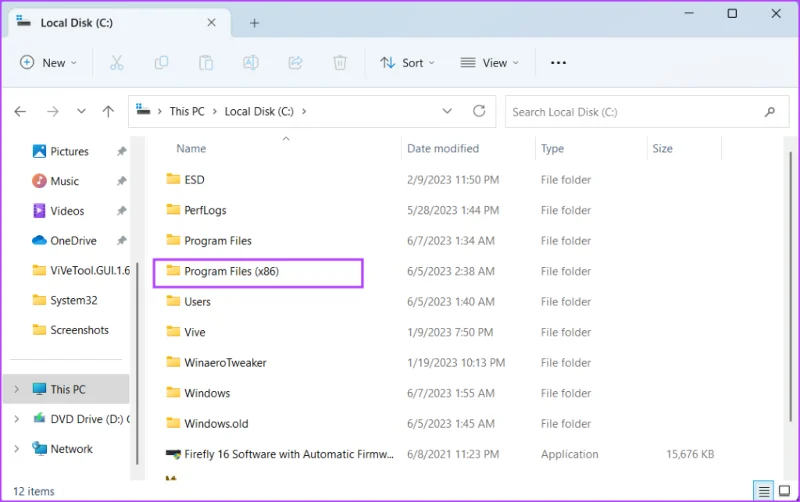Click the pin icon beside Music

click(121, 181)
